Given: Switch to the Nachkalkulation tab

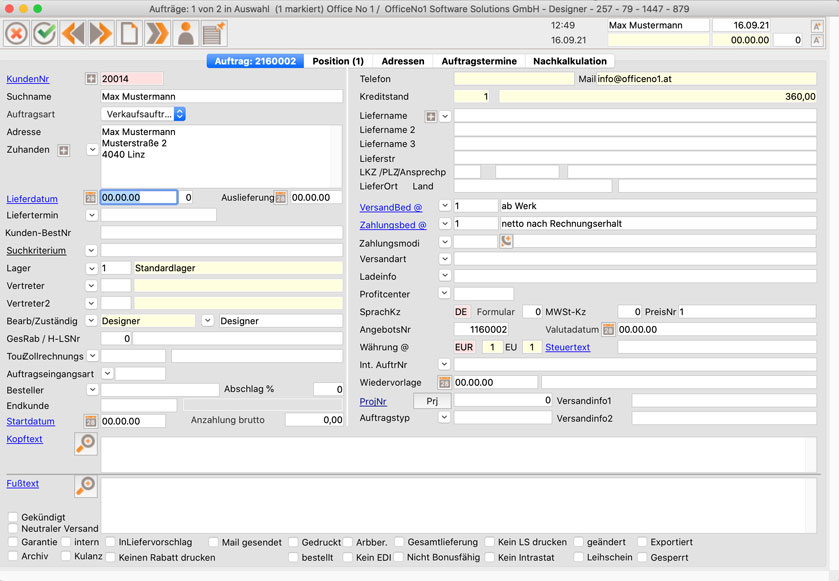Looking at the screenshot, I should tap(570, 61).
